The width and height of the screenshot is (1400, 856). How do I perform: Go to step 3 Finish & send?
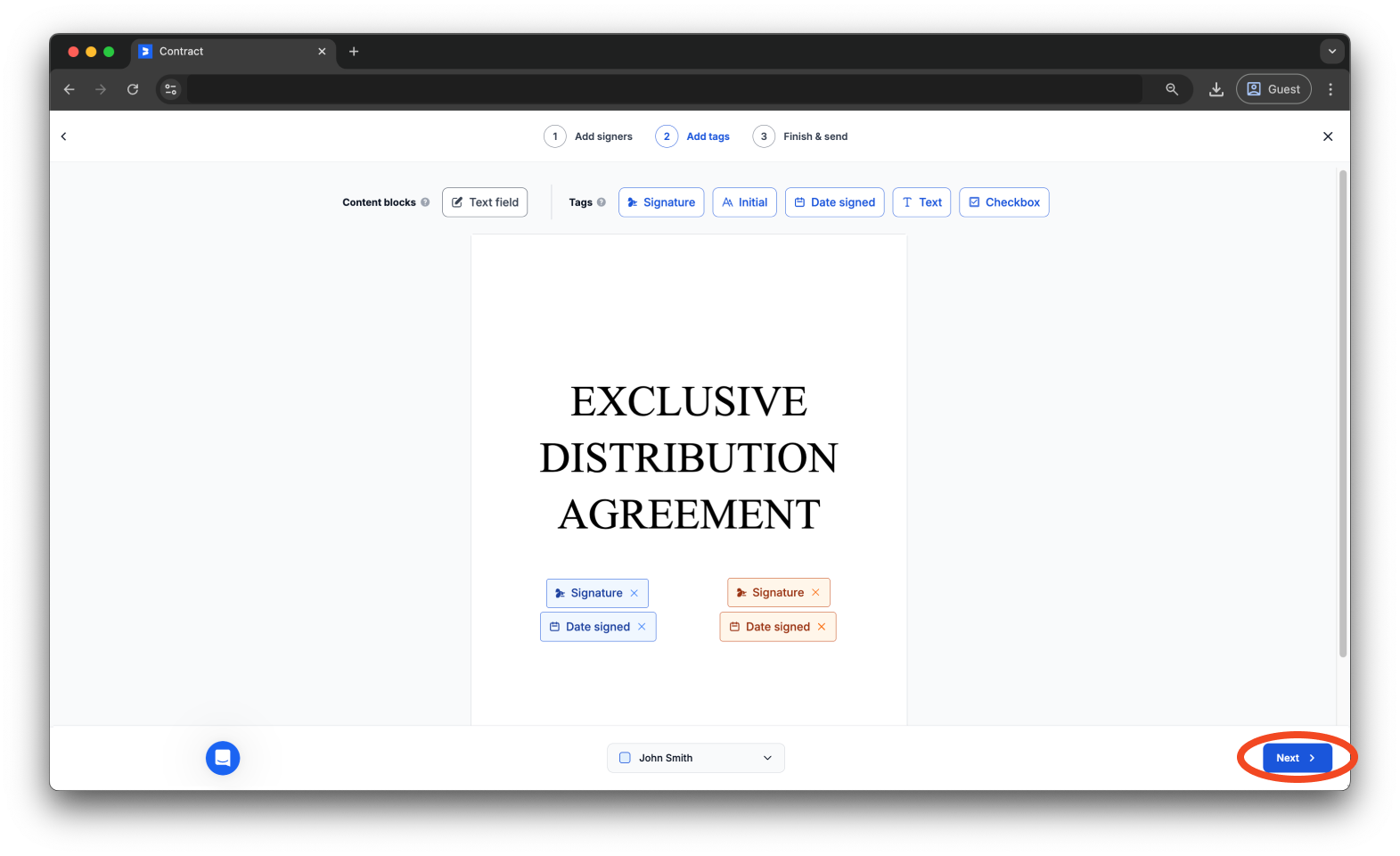[x=800, y=136]
